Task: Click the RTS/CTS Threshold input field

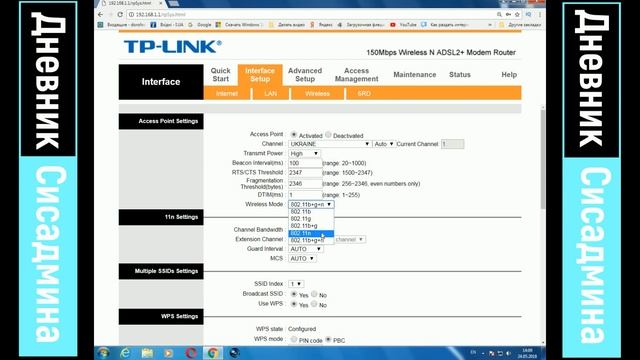Action: tap(305, 173)
